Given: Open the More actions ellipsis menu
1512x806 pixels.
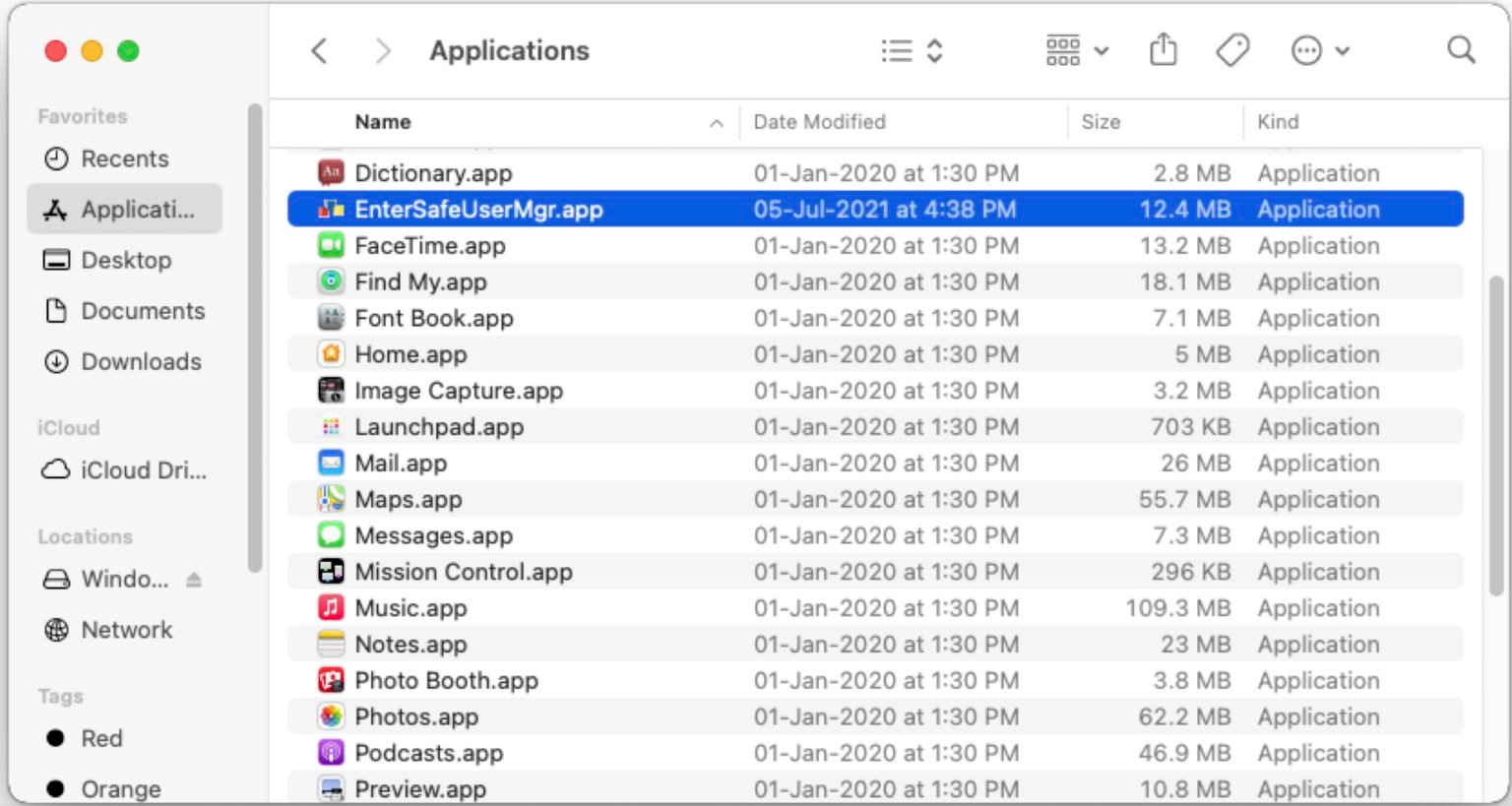Looking at the screenshot, I should click(1319, 50).
